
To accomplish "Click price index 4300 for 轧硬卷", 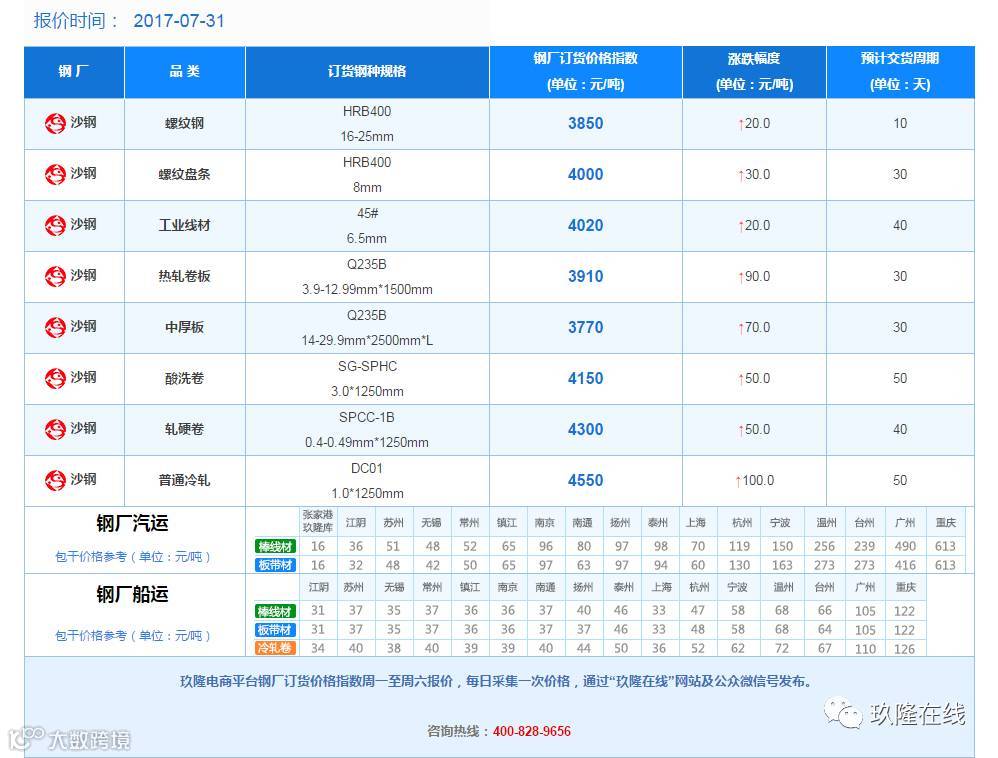I will (x=586, y=429).
